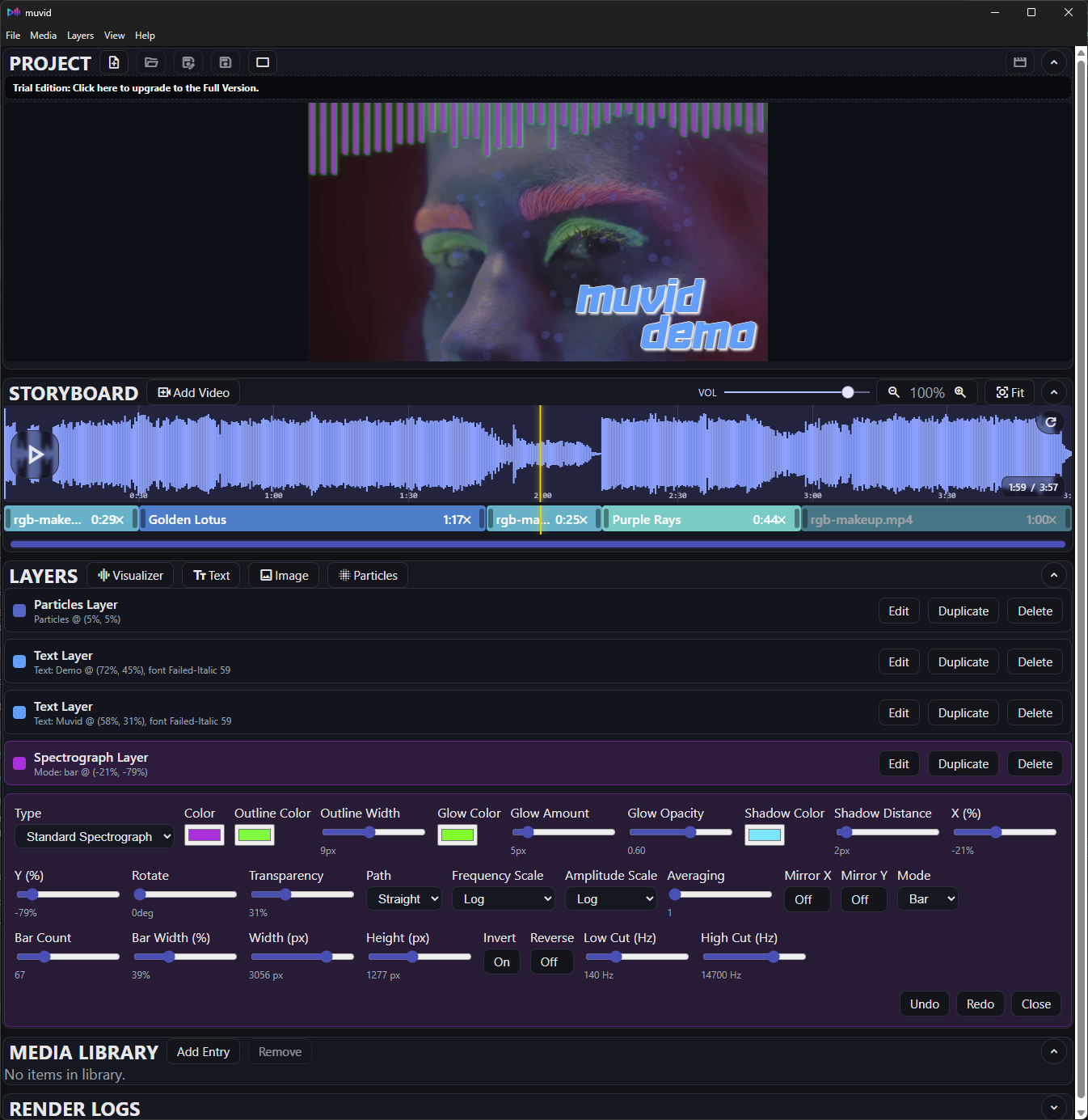Add a Particles layer with the Particles icon
This screenshot has height=1120, width=1088.
367,575
